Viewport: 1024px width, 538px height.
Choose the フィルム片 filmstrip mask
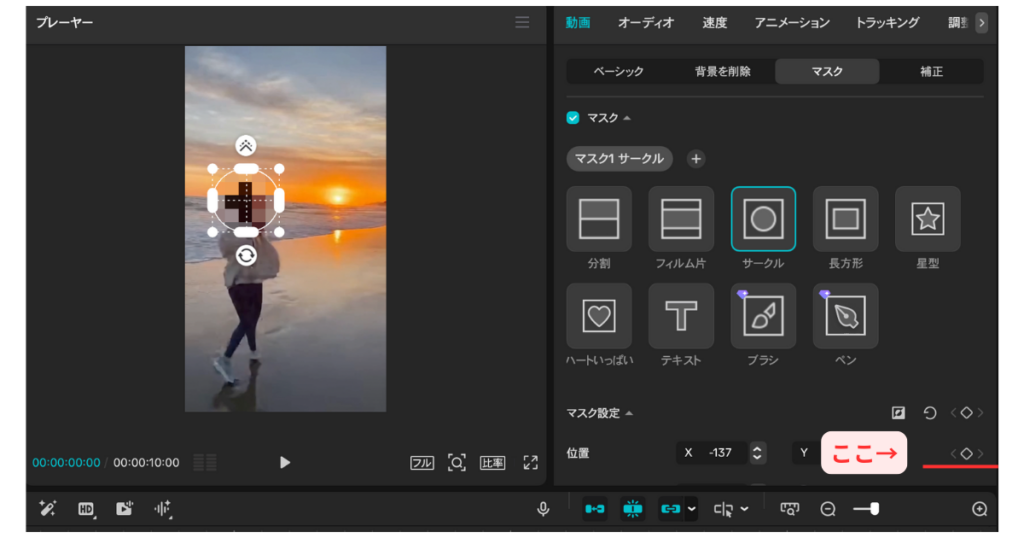click(681, 219)
